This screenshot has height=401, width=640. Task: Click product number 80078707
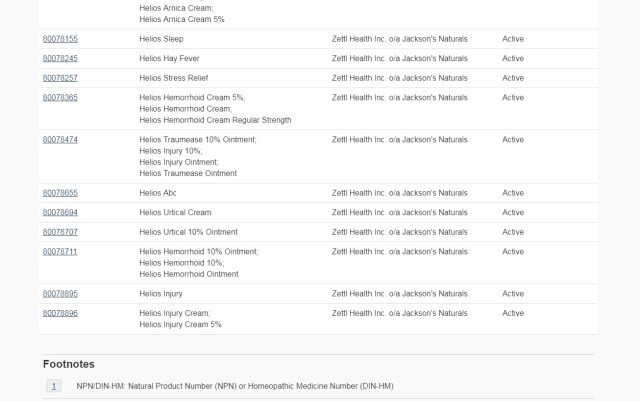[60, 232]
